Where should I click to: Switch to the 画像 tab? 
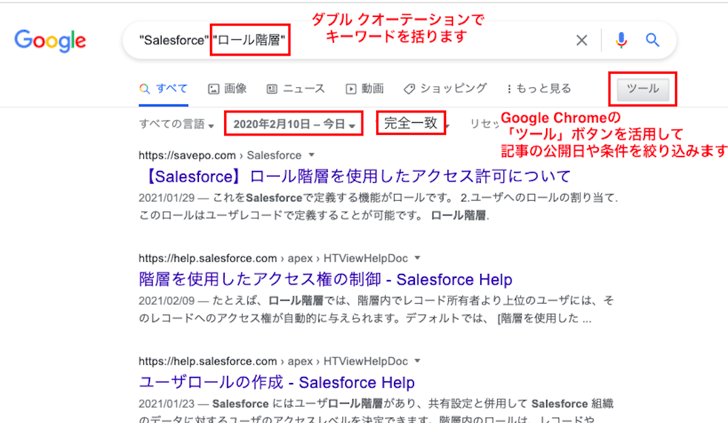pos(227,89)
